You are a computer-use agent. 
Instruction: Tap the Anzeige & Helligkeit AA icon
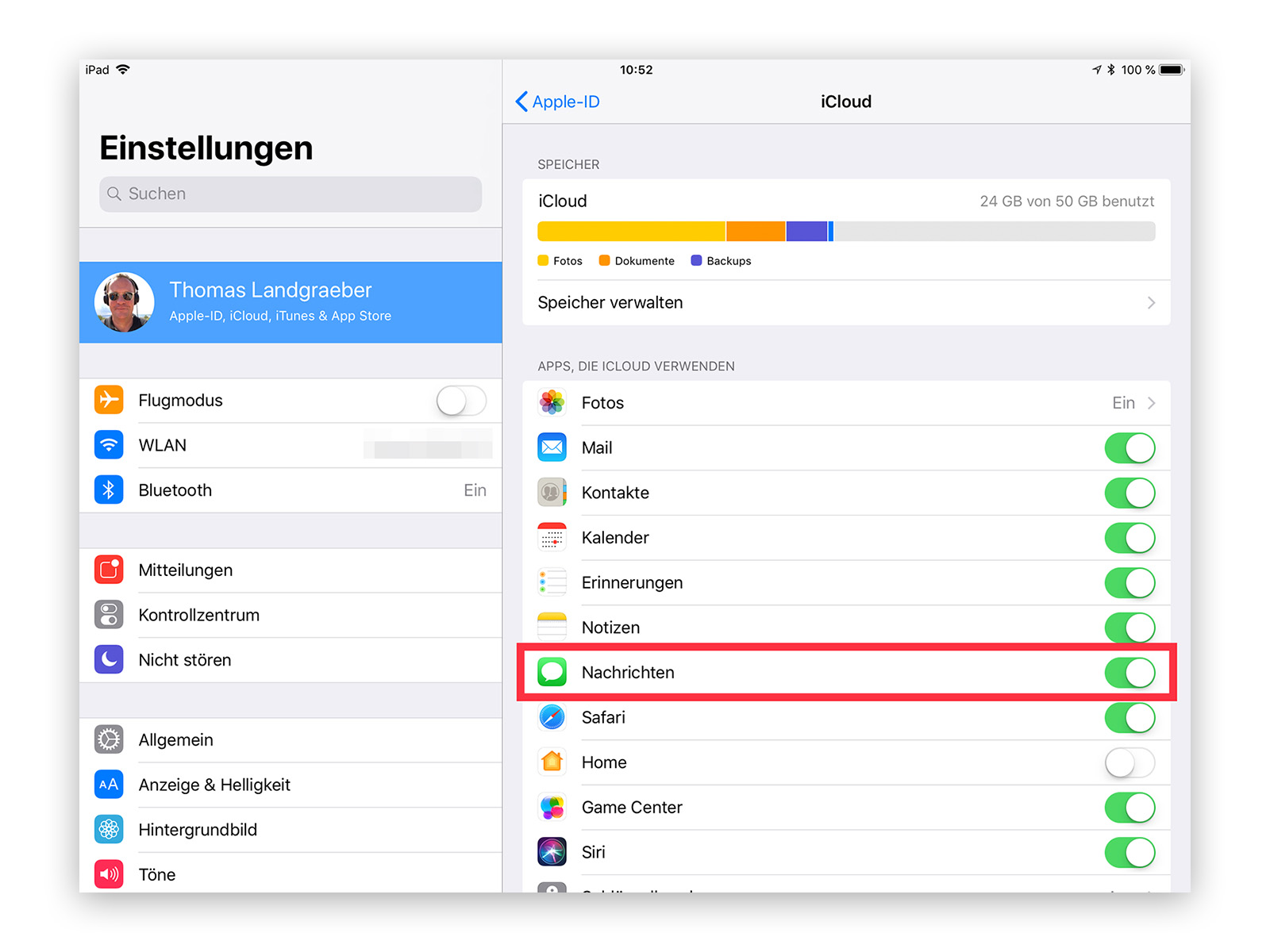[x=109, y=785]
